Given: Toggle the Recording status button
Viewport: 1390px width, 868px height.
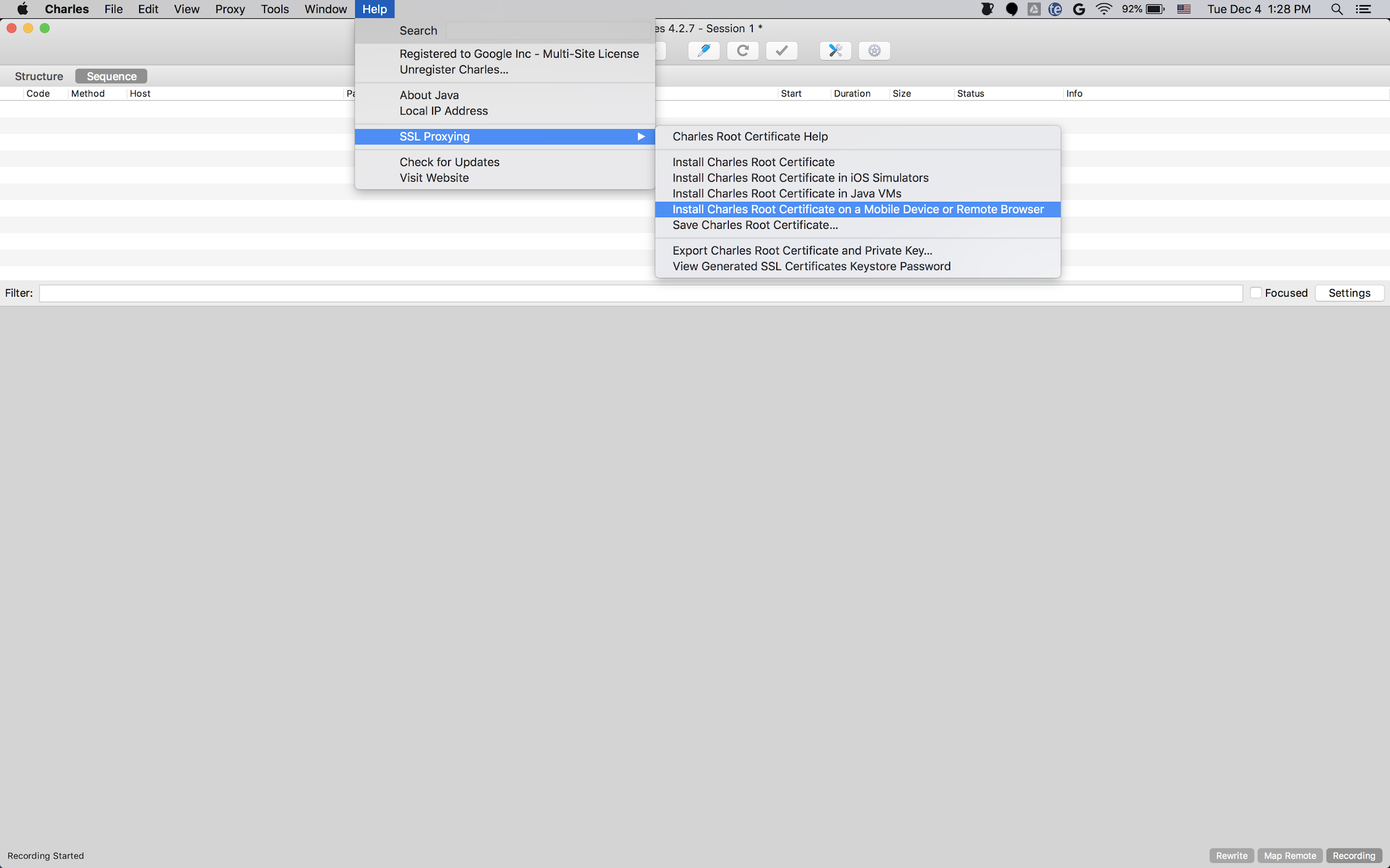Looking at the screenshot, I should click(x=1353, y=855).
